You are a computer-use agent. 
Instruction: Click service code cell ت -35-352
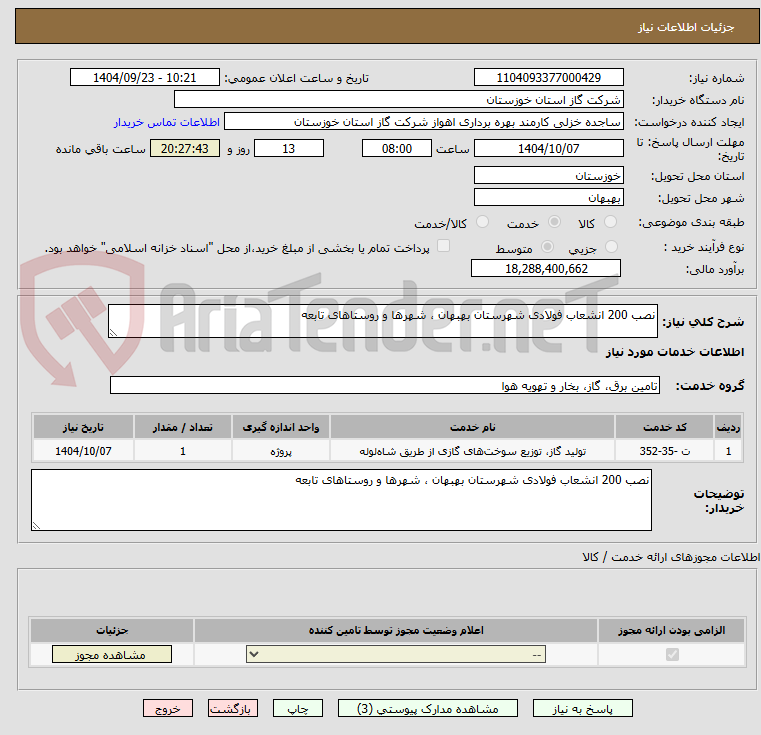(664, 451)
